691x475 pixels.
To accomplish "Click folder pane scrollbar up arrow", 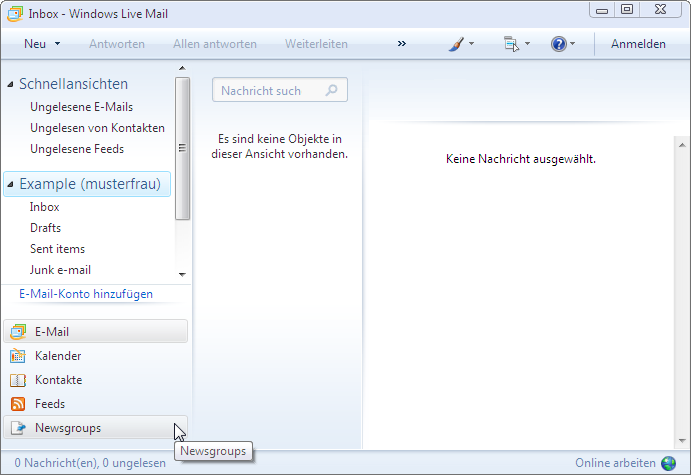I will [182, 68].
